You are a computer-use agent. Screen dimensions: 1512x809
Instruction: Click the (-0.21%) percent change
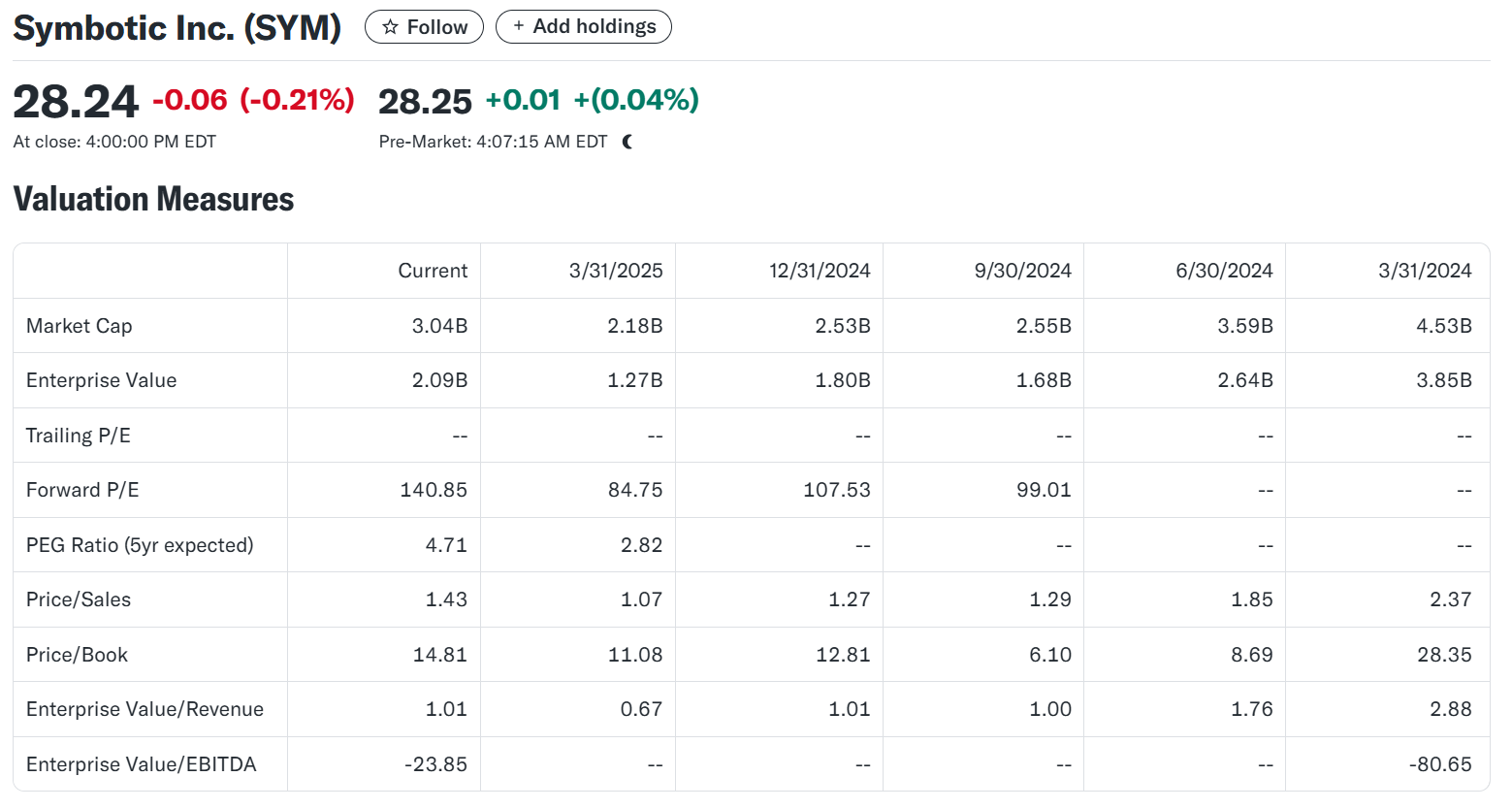coord(297,100)
